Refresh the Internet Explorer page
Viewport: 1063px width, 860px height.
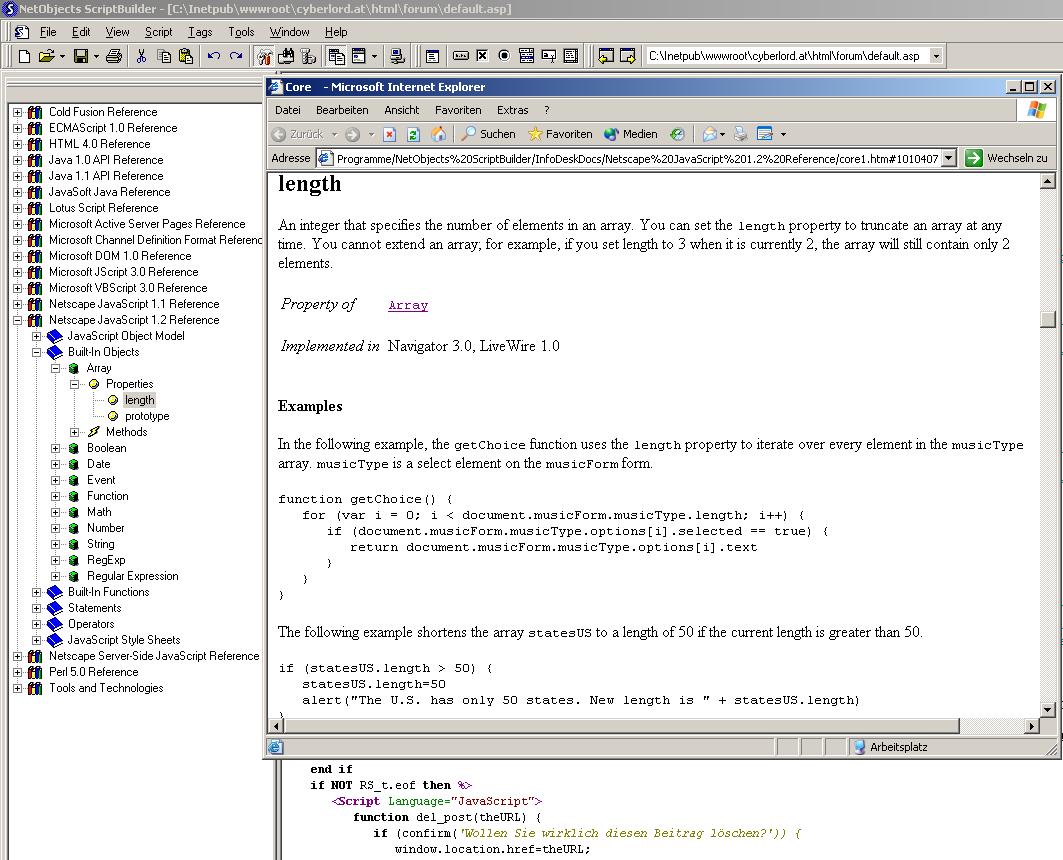[x=413, y=134]
